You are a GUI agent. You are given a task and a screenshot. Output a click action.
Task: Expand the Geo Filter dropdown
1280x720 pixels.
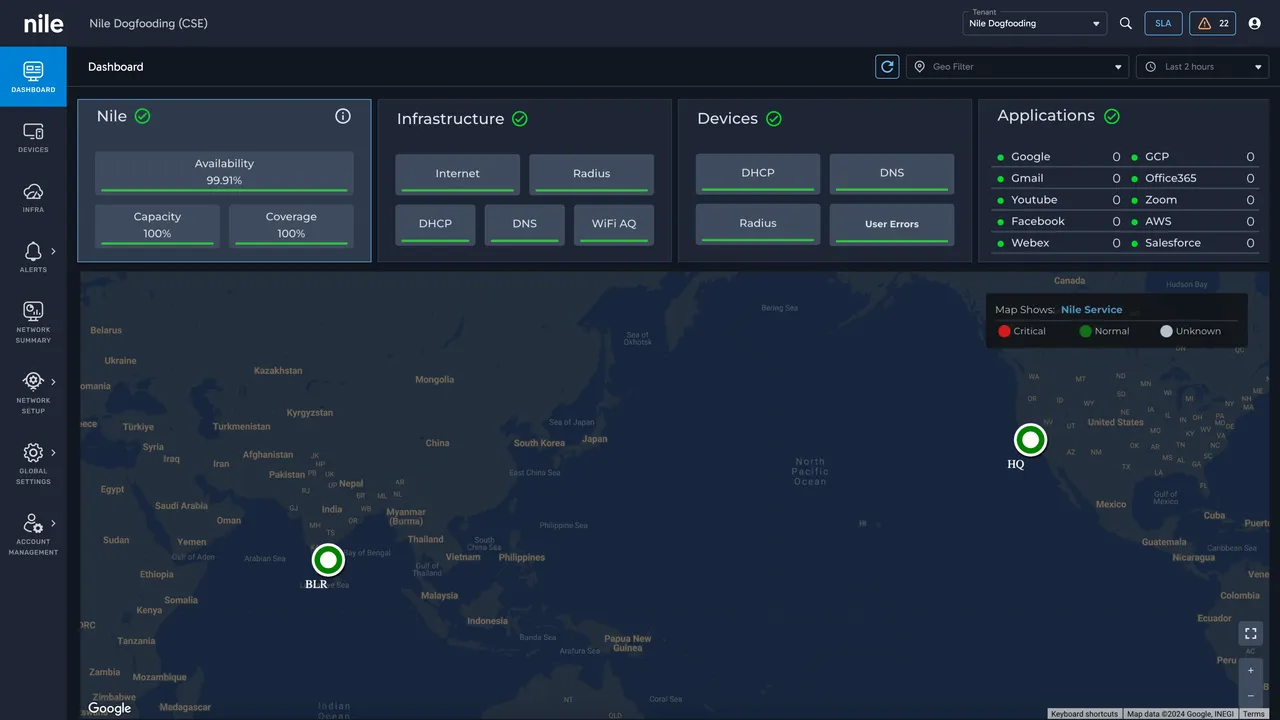coord(1017,67)
